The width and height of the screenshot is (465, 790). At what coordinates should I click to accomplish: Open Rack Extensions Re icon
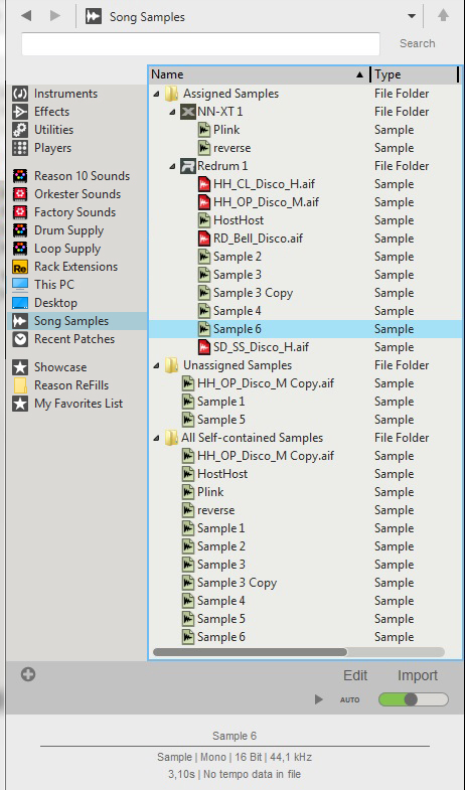(x=20, y=267)
